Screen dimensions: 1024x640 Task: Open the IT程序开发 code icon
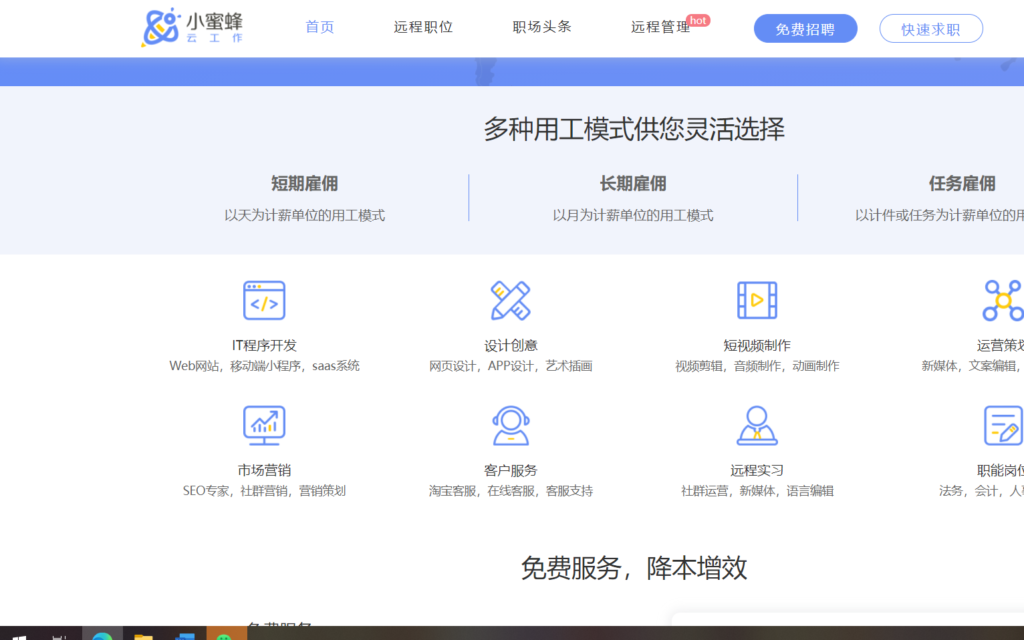(264, 300)
